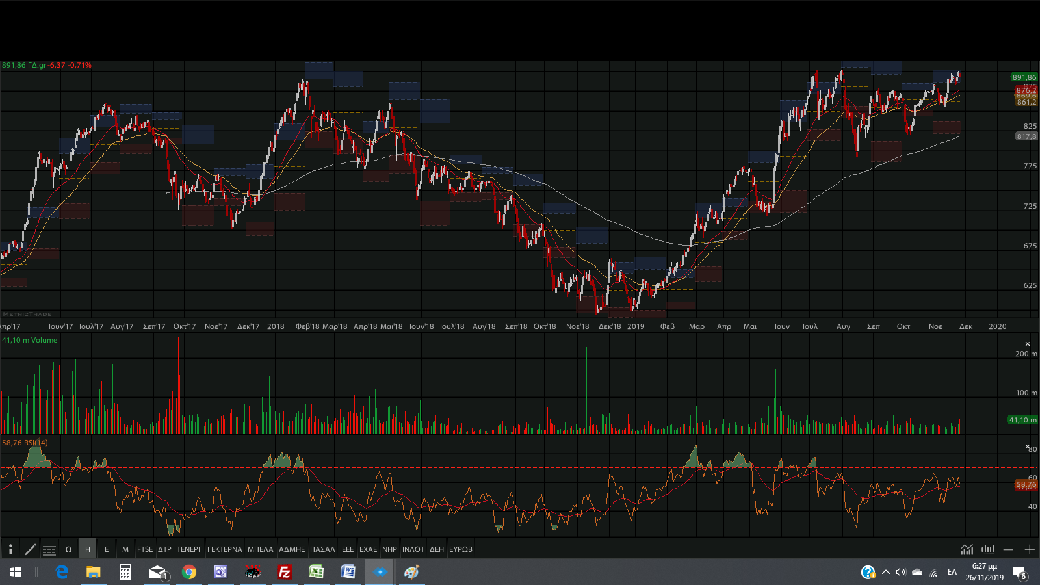
Task: Zoom in using the plus icon
Action: click(1029, 549)
